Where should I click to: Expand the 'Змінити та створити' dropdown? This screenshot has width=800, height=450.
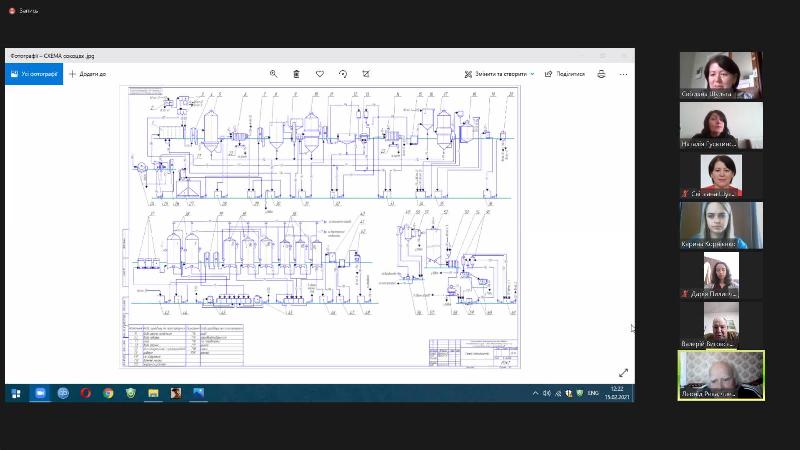pos(500,74)
